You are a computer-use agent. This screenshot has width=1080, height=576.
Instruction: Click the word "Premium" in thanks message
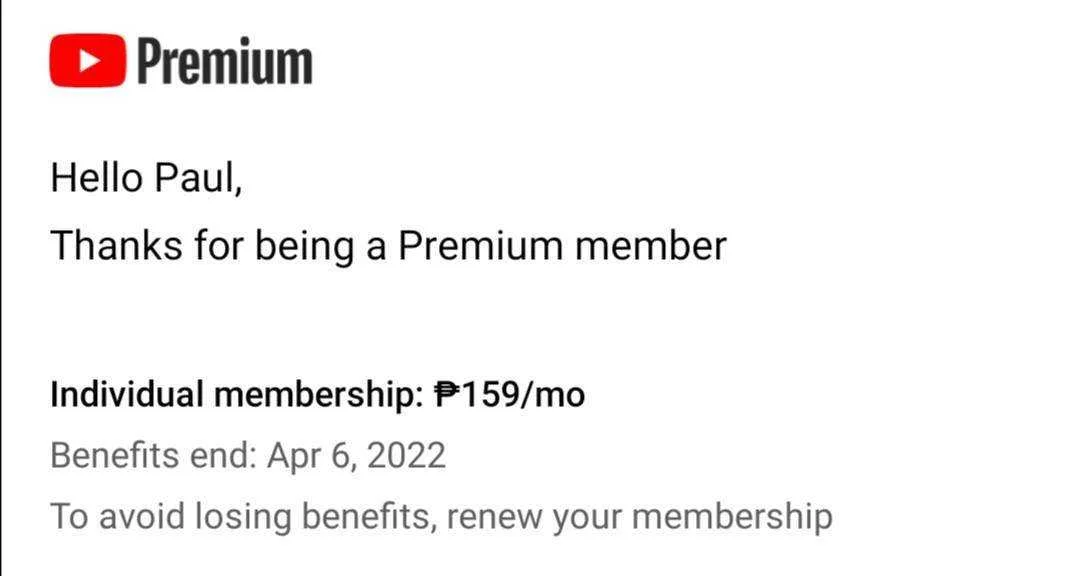481,246
